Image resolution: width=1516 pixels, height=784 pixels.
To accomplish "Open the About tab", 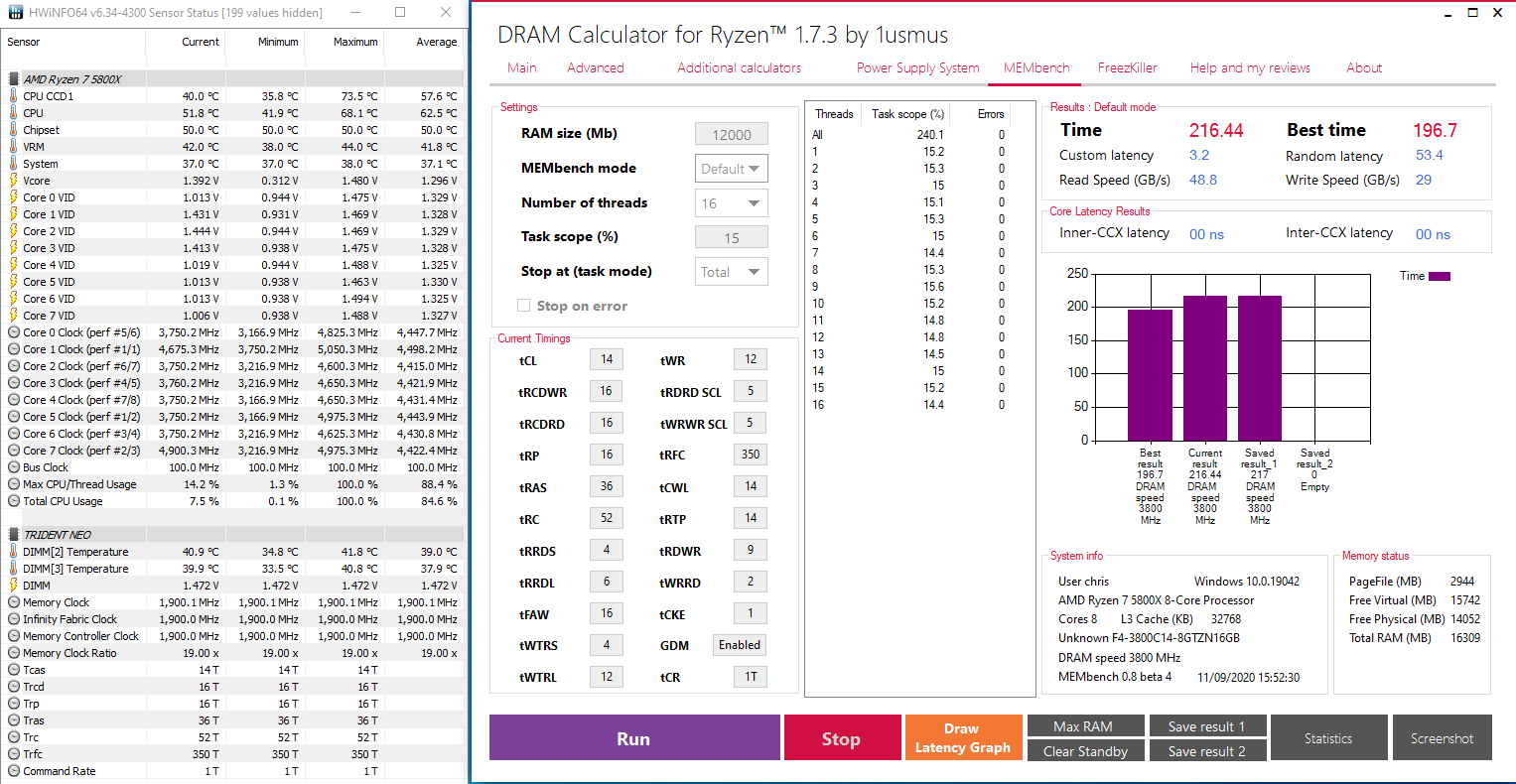I will [x=1364, y=67].
